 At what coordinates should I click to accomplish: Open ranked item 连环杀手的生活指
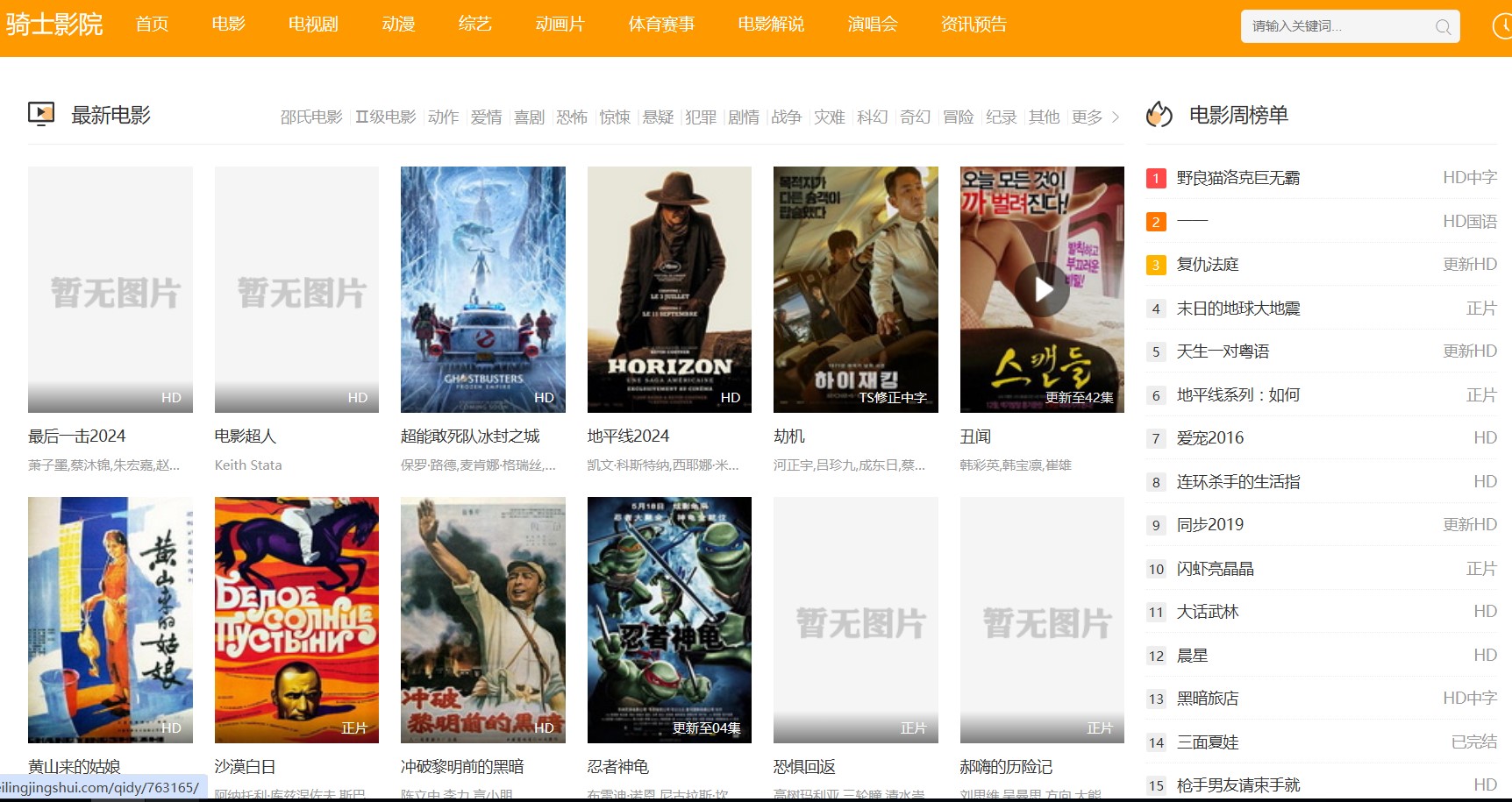tap(1237, 482)
